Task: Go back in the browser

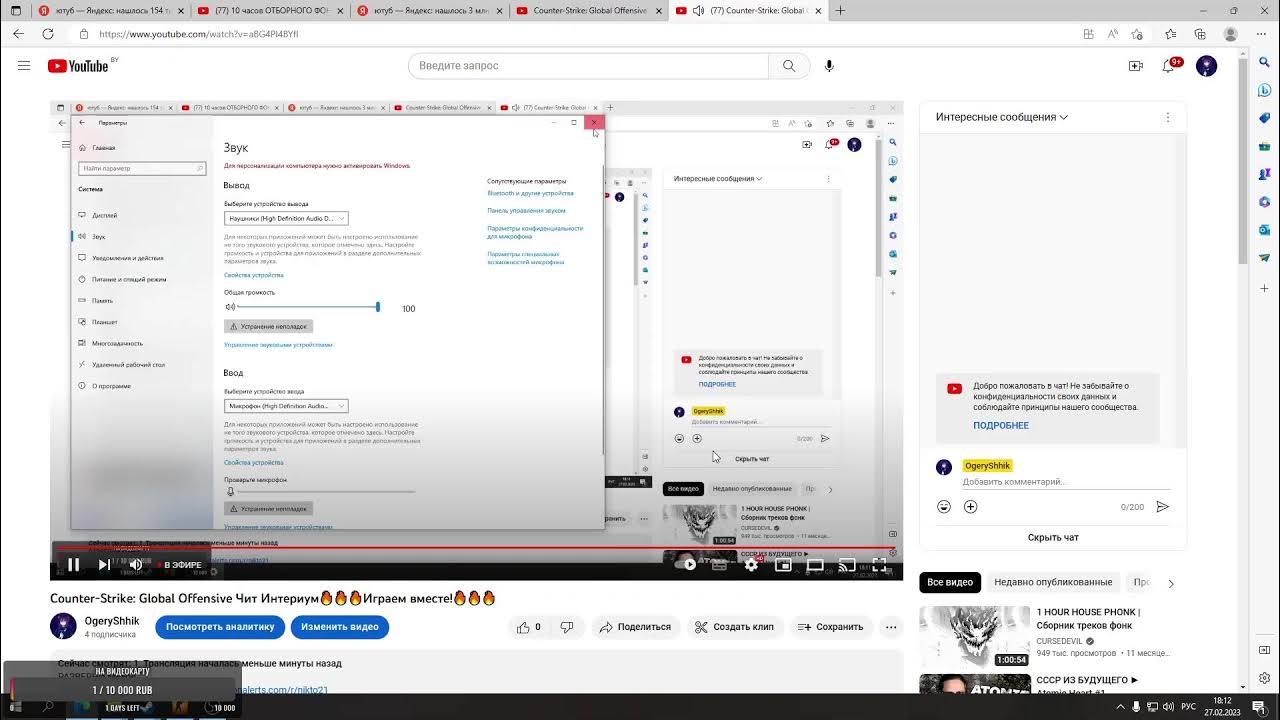Action: coord(18,34)
